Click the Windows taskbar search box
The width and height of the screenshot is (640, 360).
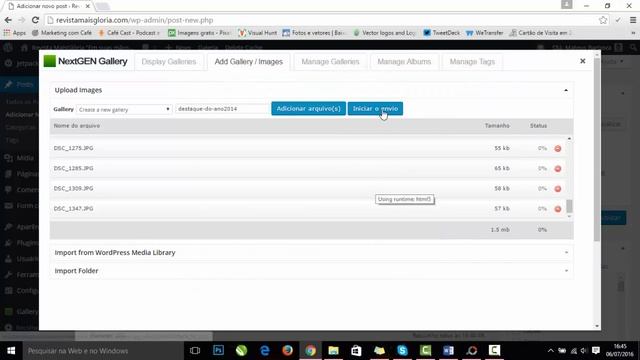coord(102,351)
